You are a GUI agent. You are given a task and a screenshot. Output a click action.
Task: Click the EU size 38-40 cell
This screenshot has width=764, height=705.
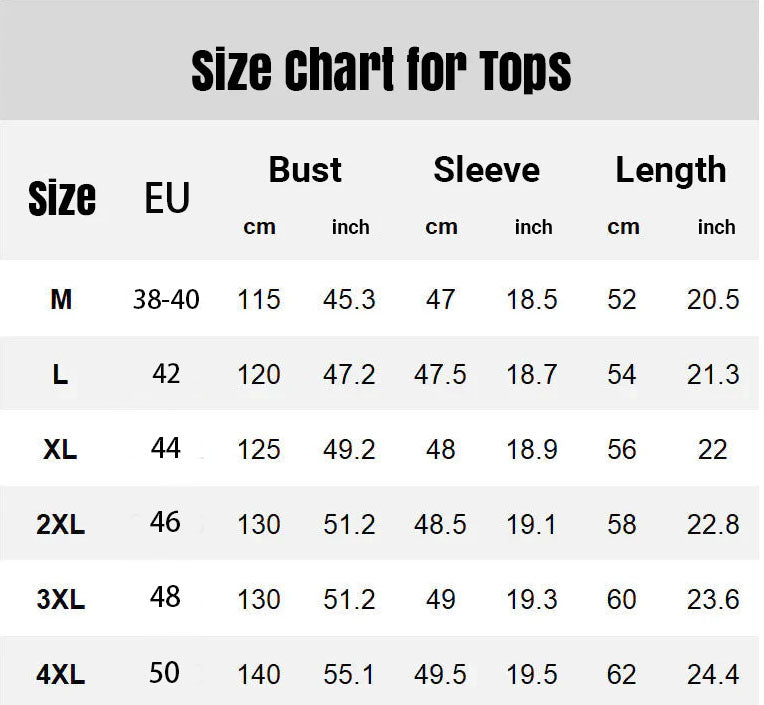(x=166, y=299)
